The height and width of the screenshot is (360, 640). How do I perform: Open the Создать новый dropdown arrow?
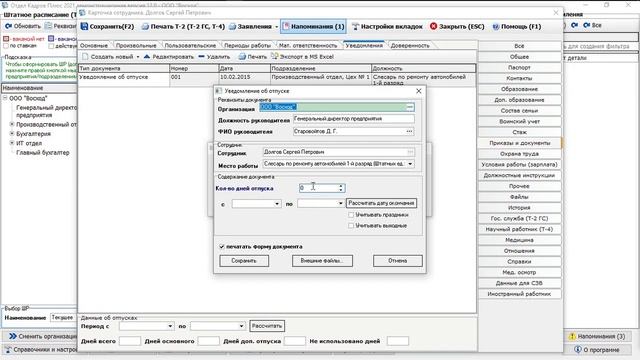(138, 57)
